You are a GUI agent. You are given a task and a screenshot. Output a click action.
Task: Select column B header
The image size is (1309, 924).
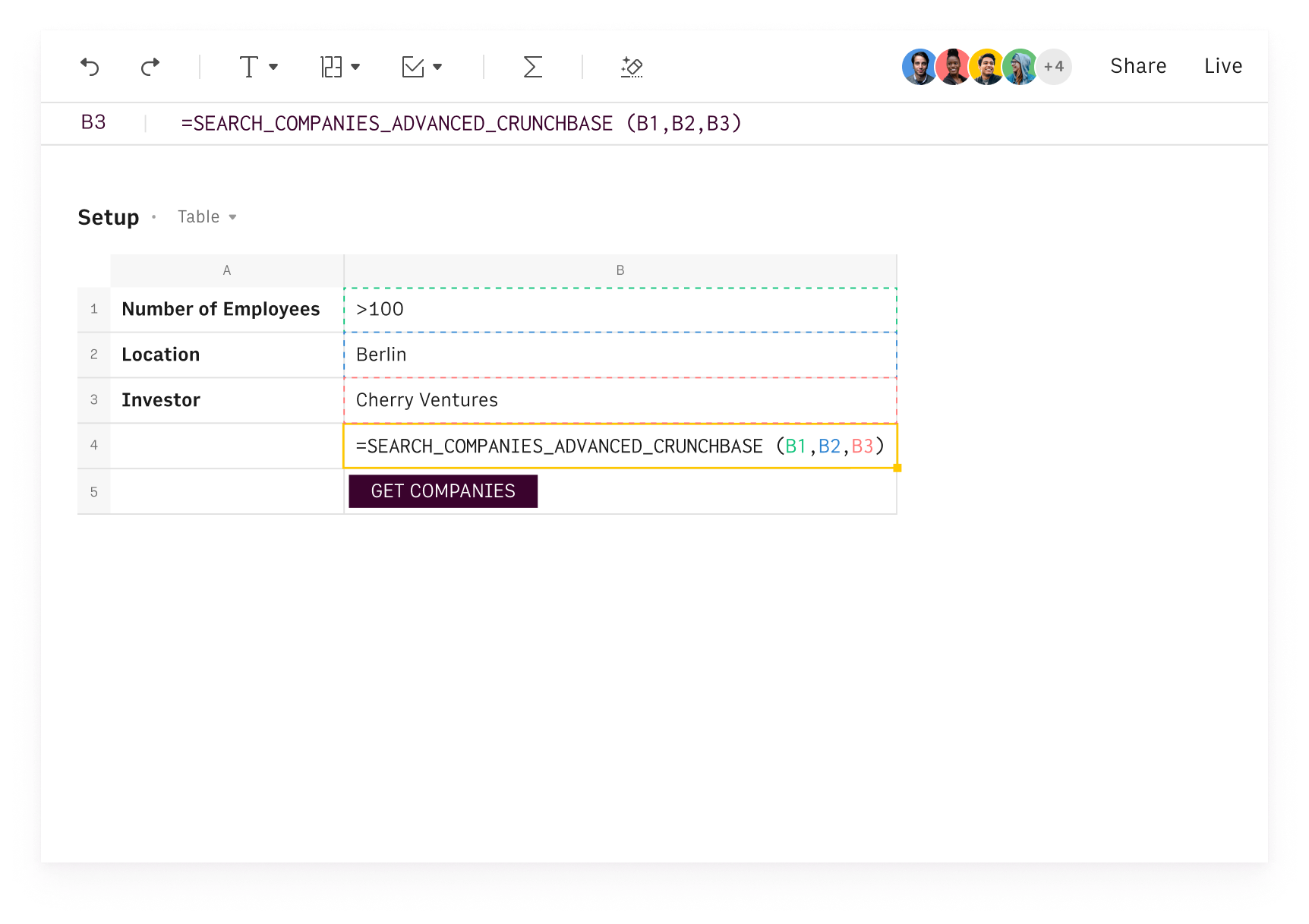pos(620,270)
